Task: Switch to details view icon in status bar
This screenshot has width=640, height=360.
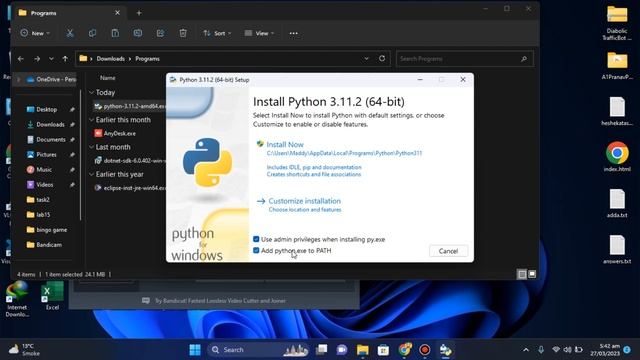Action: (522, 274)
